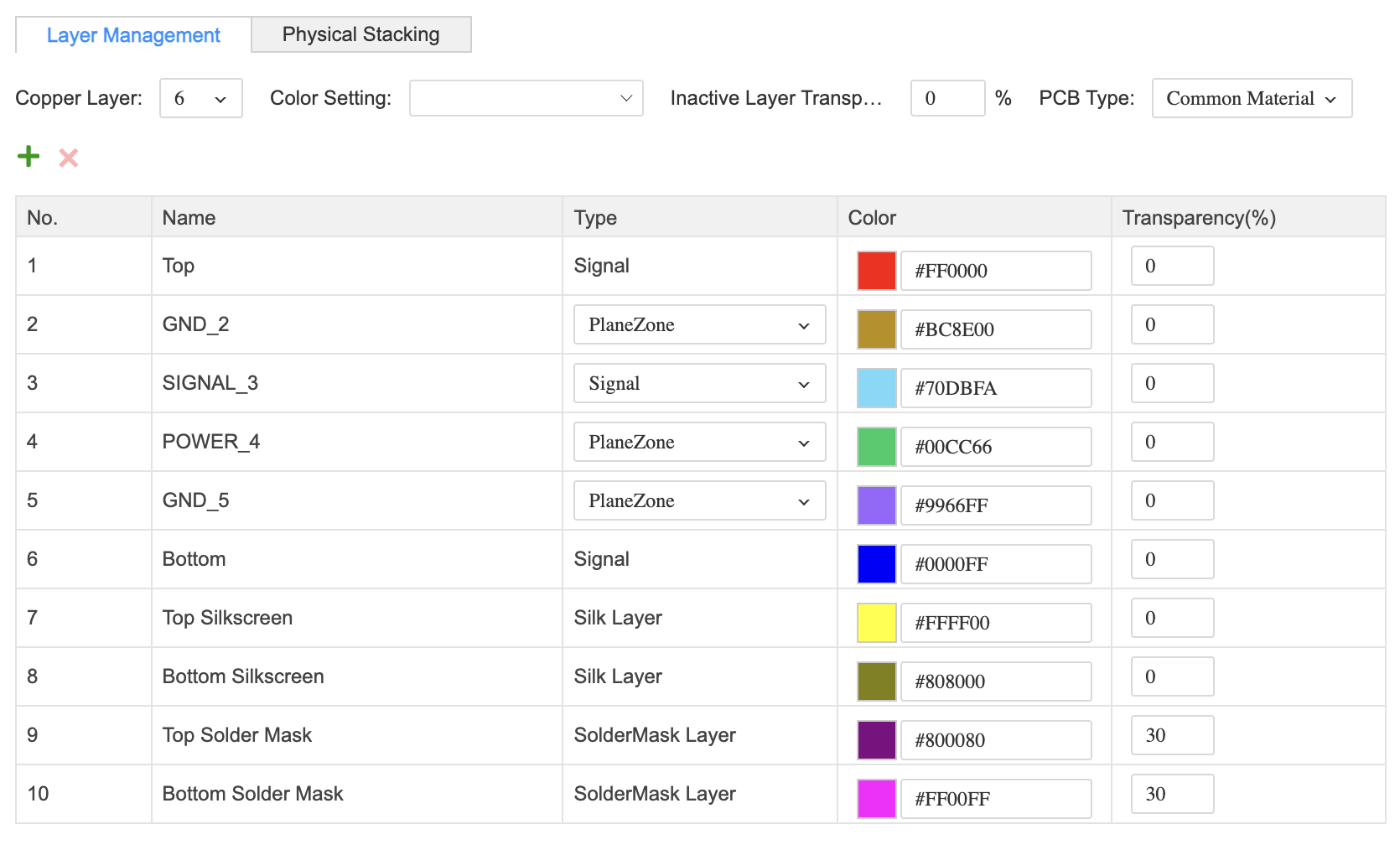Image resolution: width=1400 pixels, height=855 pixels.
Task: Select the SIGNAL_3 layer name cell
Action: [210, 383]
